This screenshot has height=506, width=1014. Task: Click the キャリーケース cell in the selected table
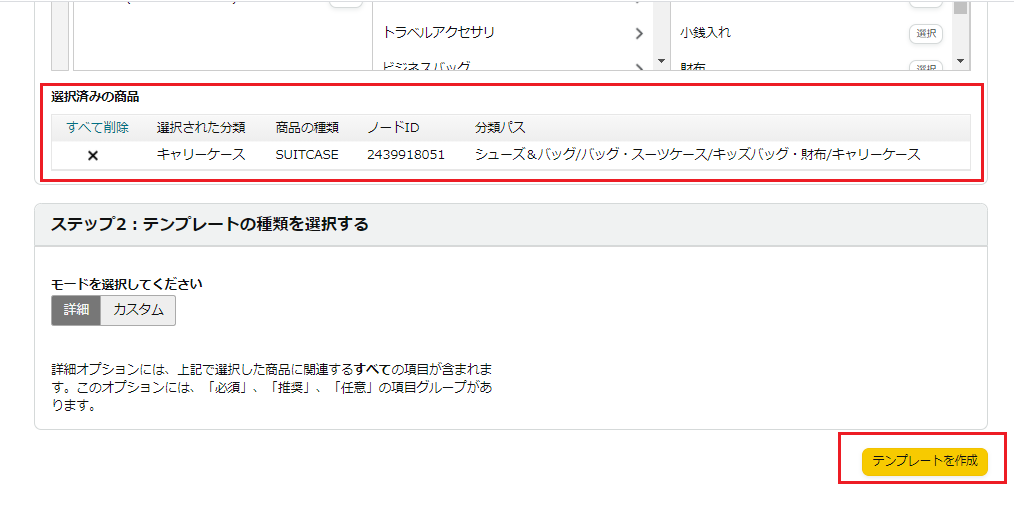coord(201,155)
